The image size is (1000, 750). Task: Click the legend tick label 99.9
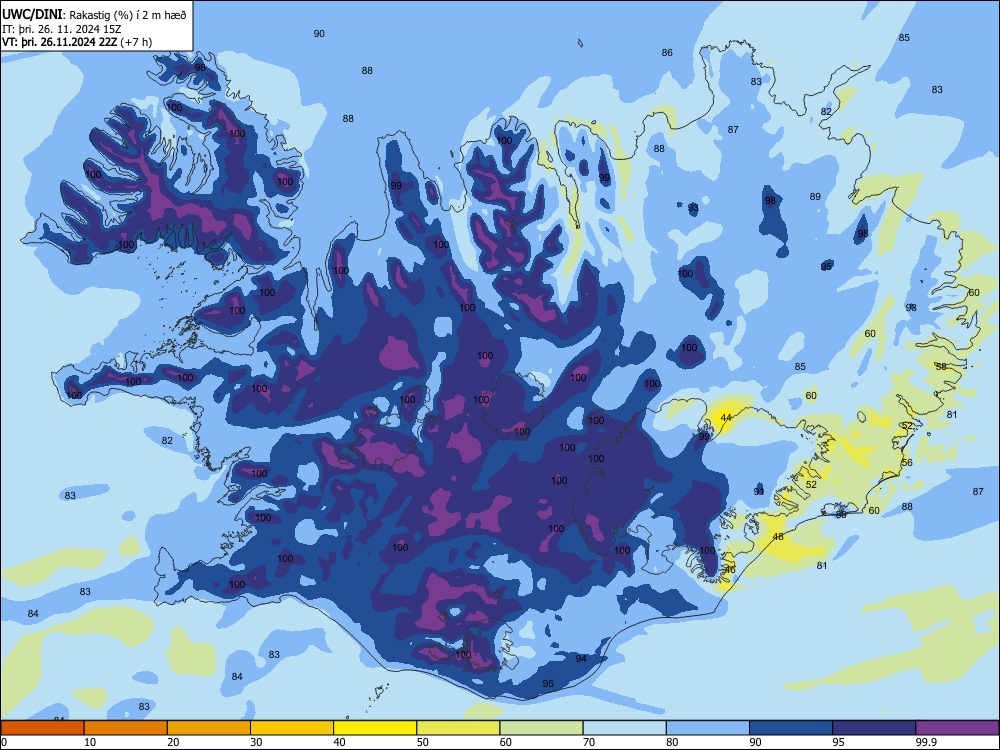(x=925, y=742)
